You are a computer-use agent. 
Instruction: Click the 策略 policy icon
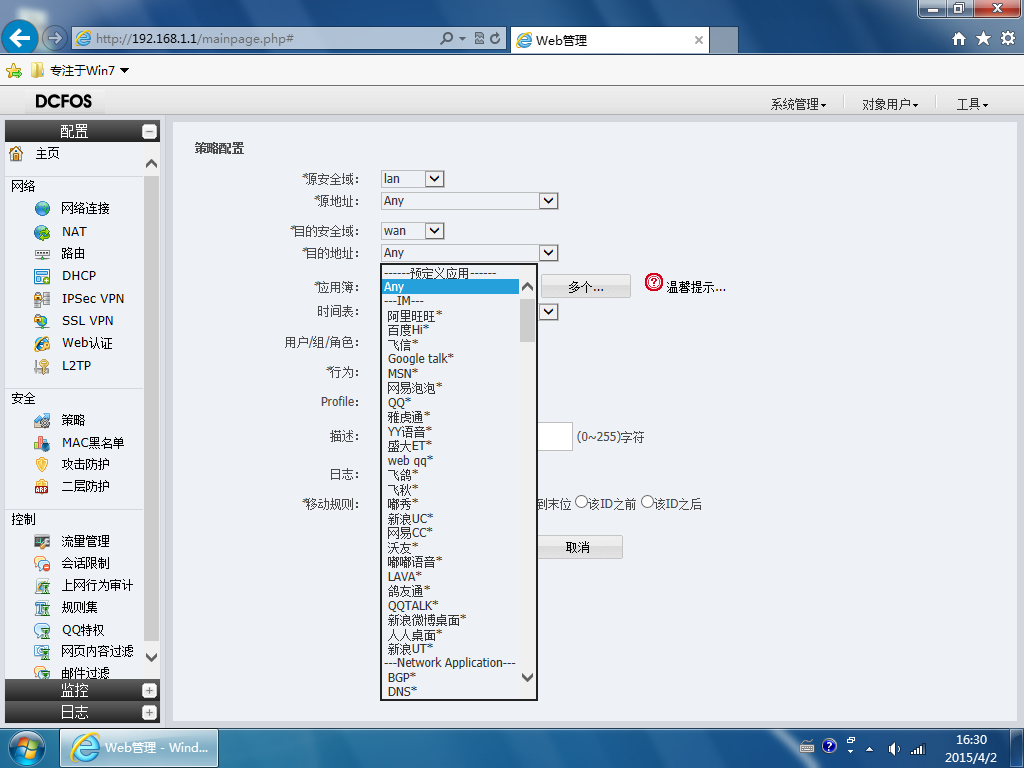tap(42, 421)
